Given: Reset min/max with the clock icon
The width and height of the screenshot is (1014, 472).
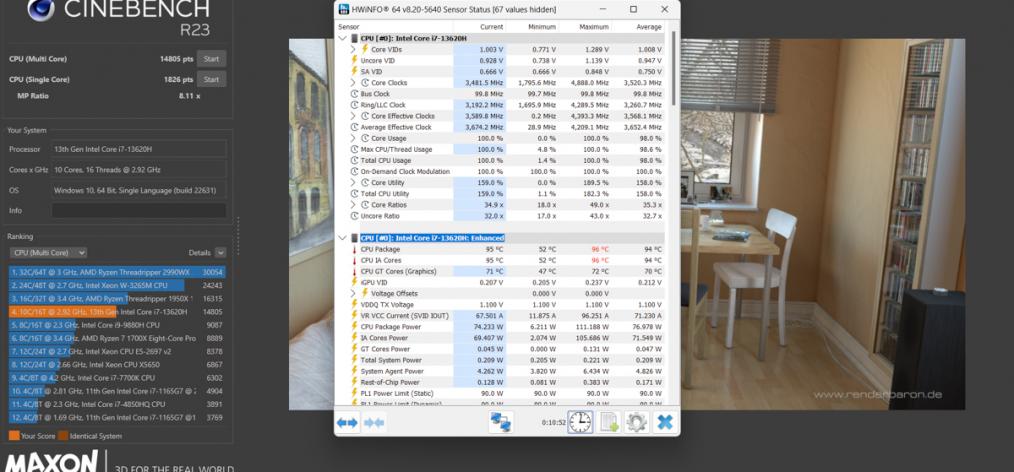Looking at the screenshot, I should 580,422.
